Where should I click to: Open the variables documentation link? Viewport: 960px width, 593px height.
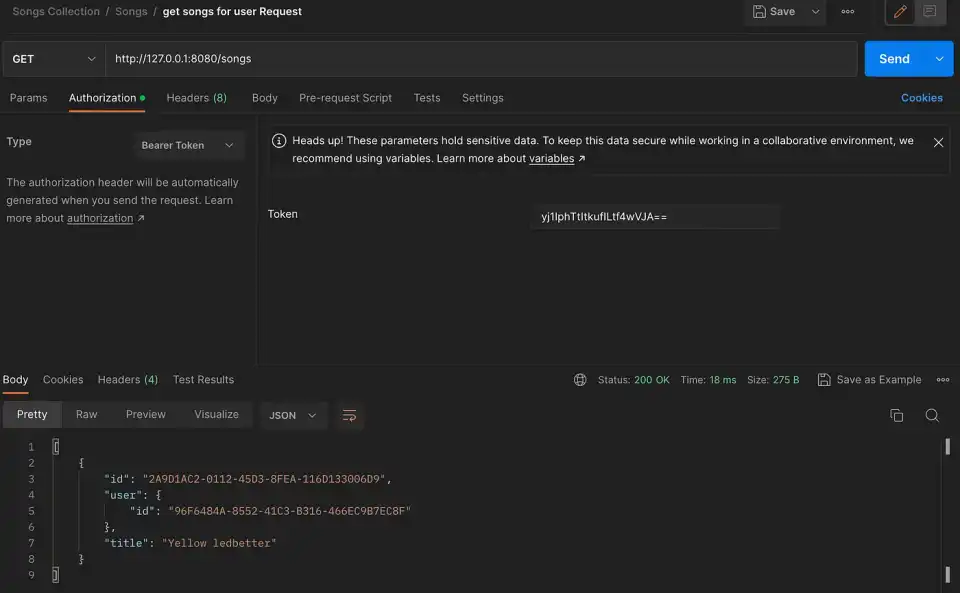(x=552, y=158)
